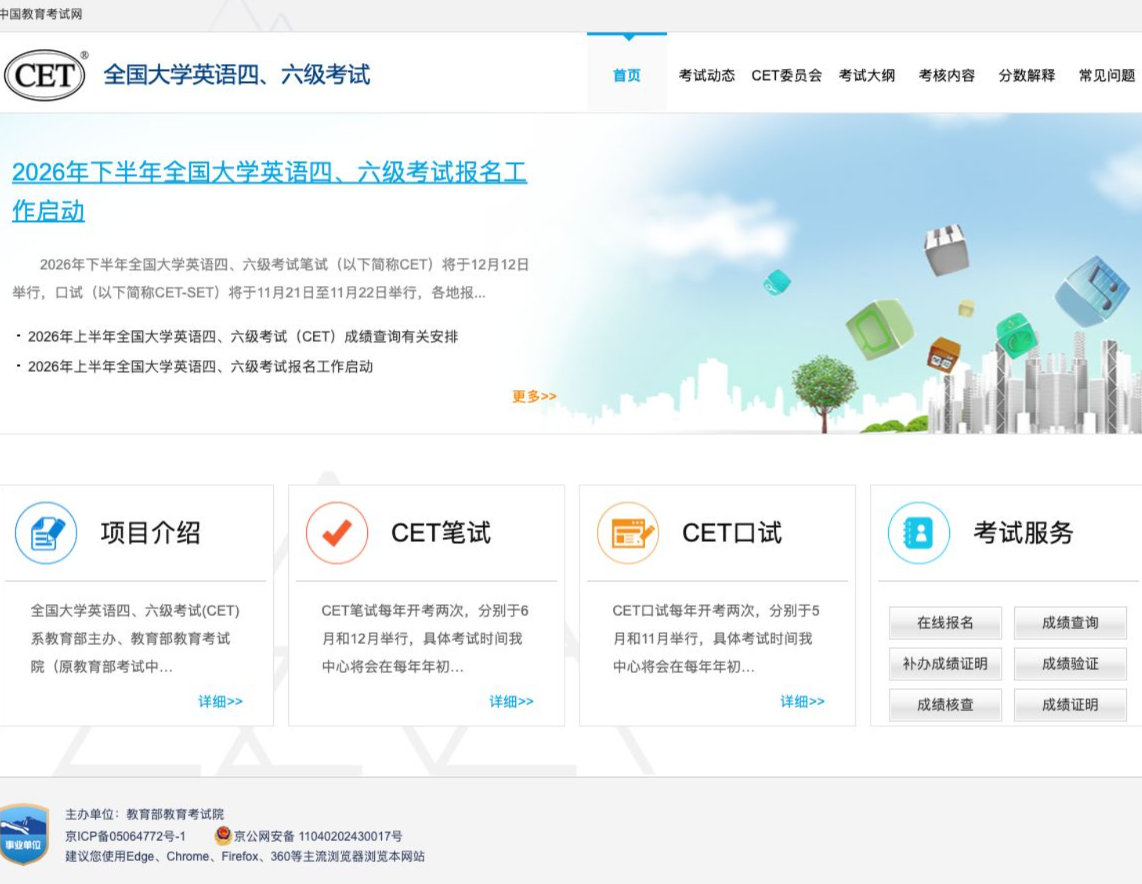The image size is (1142, 884).
Task: Click the 中国教育考试网 link at top
Action: [41, 14]
